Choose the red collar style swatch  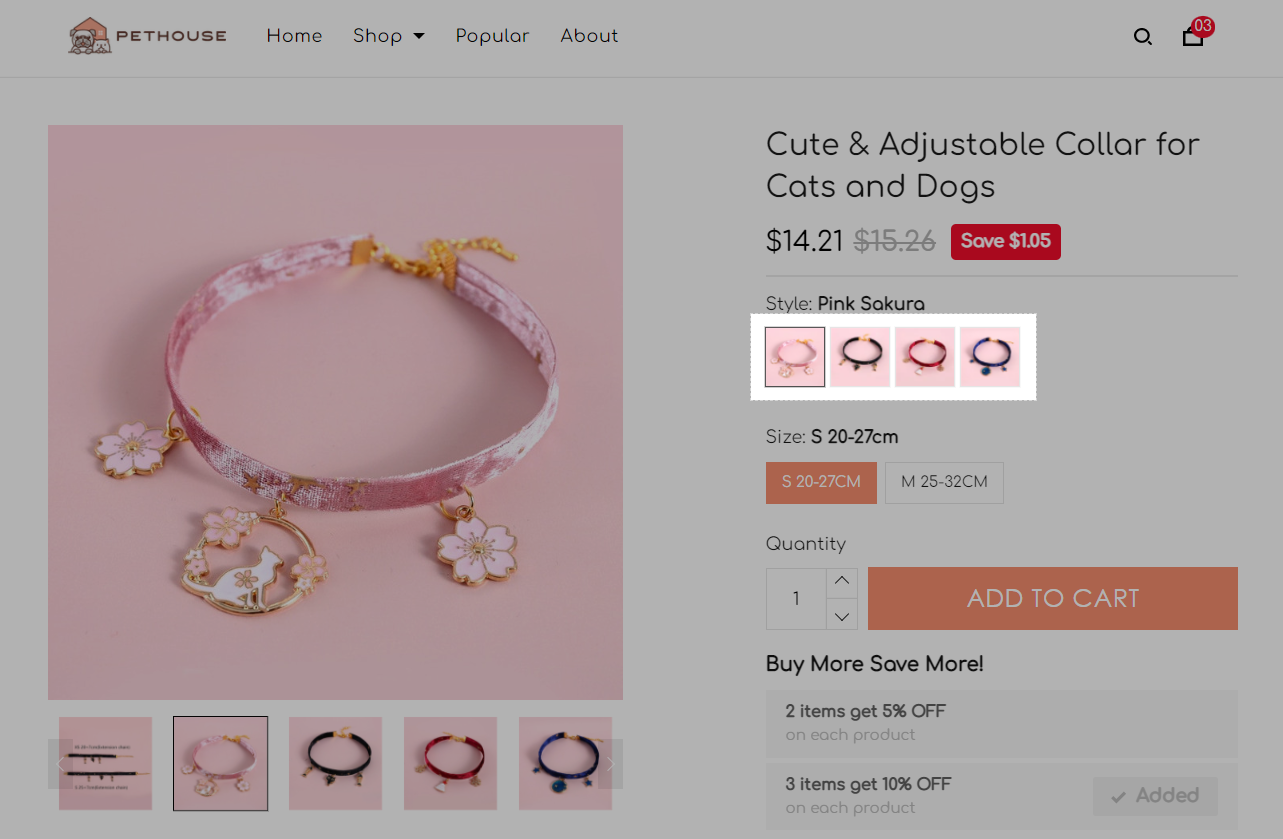pyautogui.click(x=925, y=357)
